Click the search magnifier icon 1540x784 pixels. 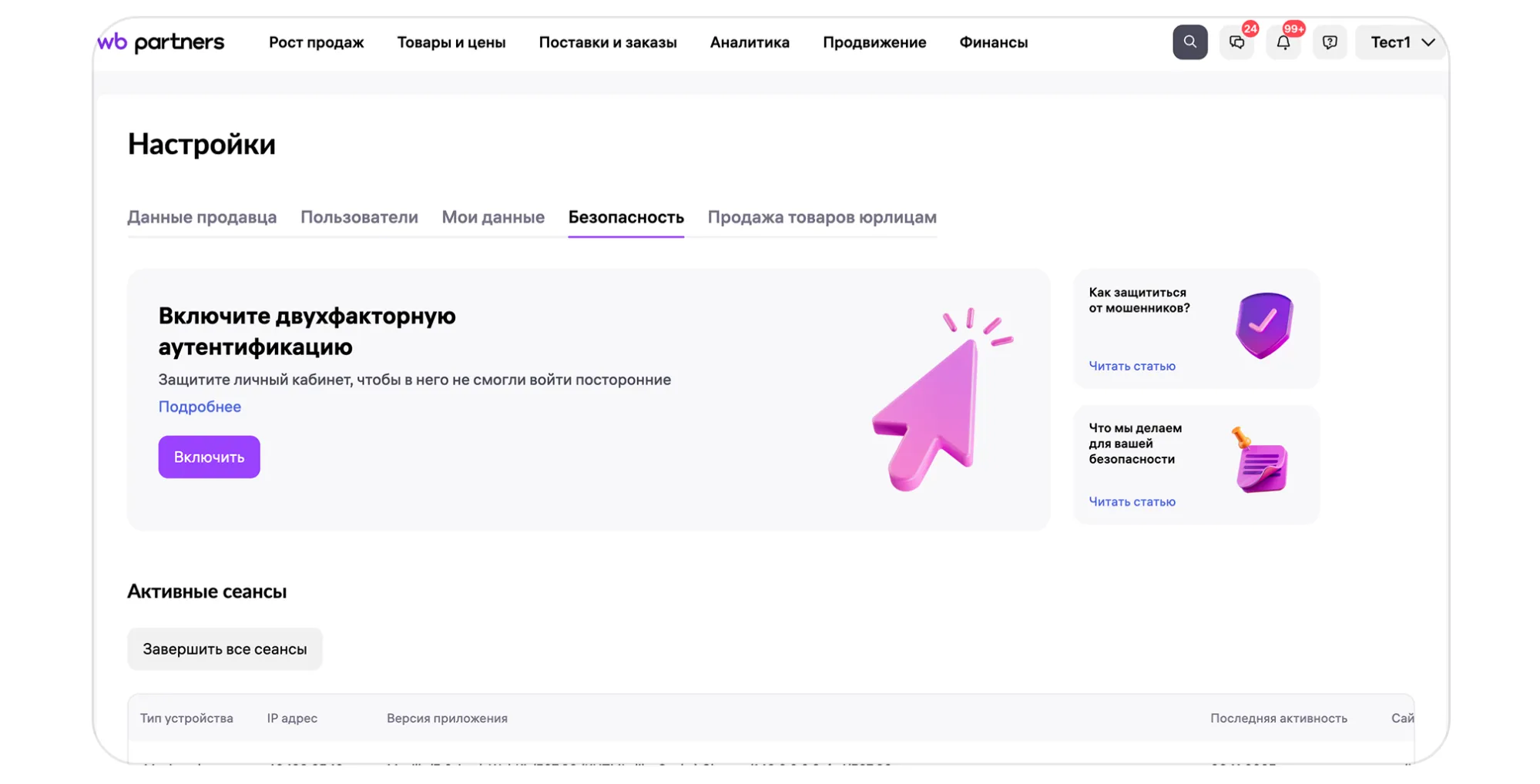click(1189, 42)
